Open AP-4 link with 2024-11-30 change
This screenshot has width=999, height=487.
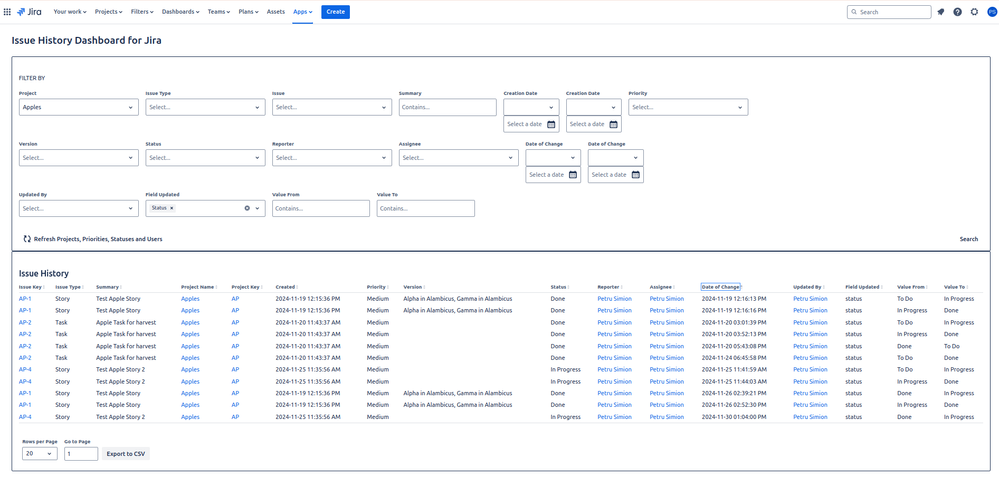[x=25, y=417]
